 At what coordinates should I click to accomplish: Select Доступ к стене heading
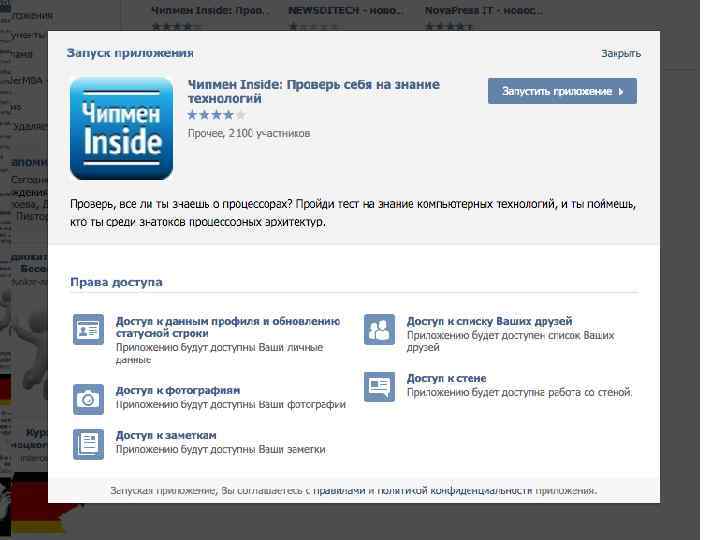click(446, 378)
